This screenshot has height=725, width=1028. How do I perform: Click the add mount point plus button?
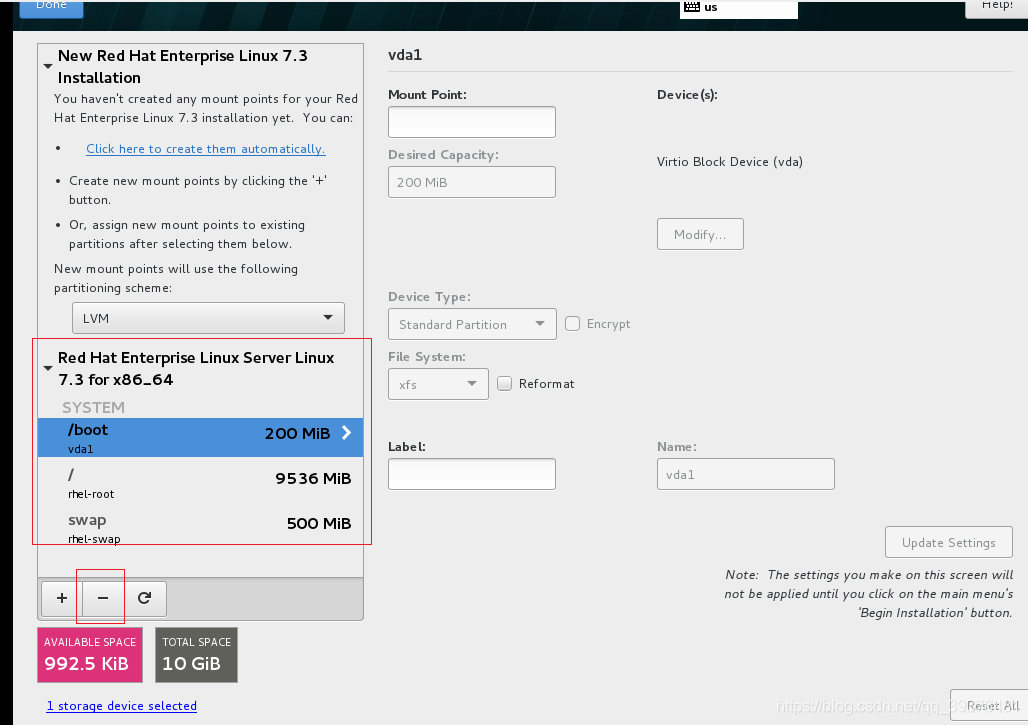click(62, 598)
